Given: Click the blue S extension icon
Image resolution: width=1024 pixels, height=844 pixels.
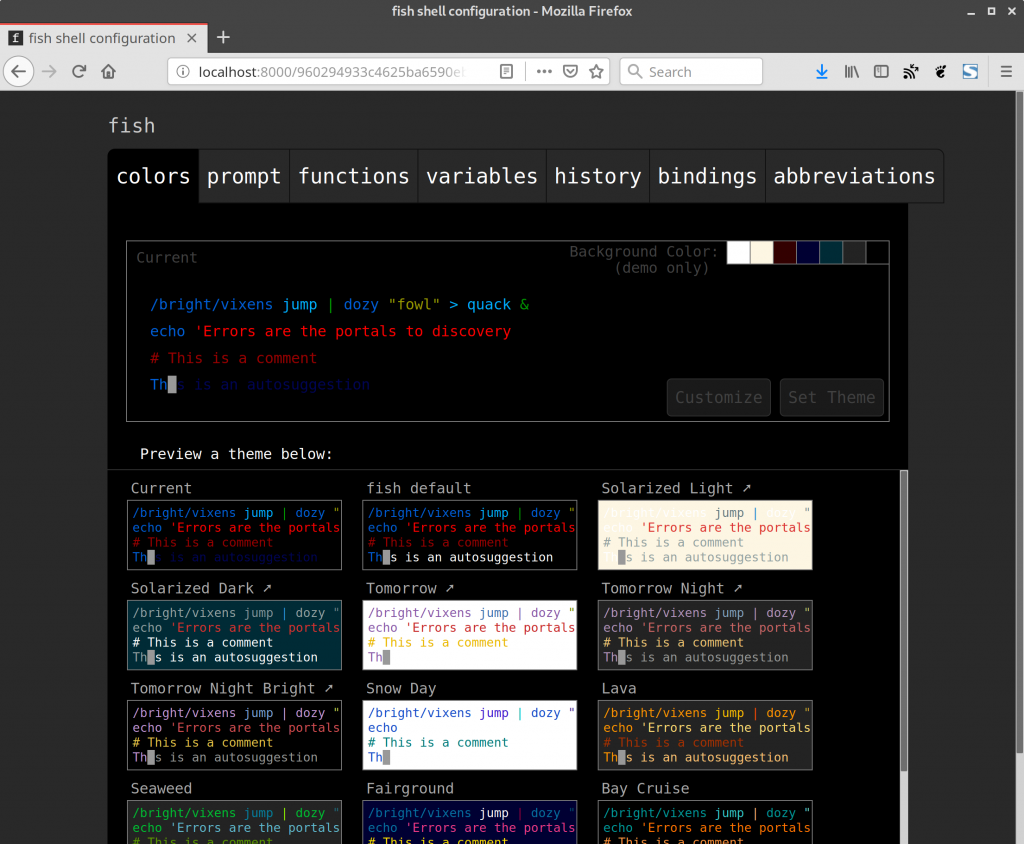Looking at the screenshot, I should (969, 71).
